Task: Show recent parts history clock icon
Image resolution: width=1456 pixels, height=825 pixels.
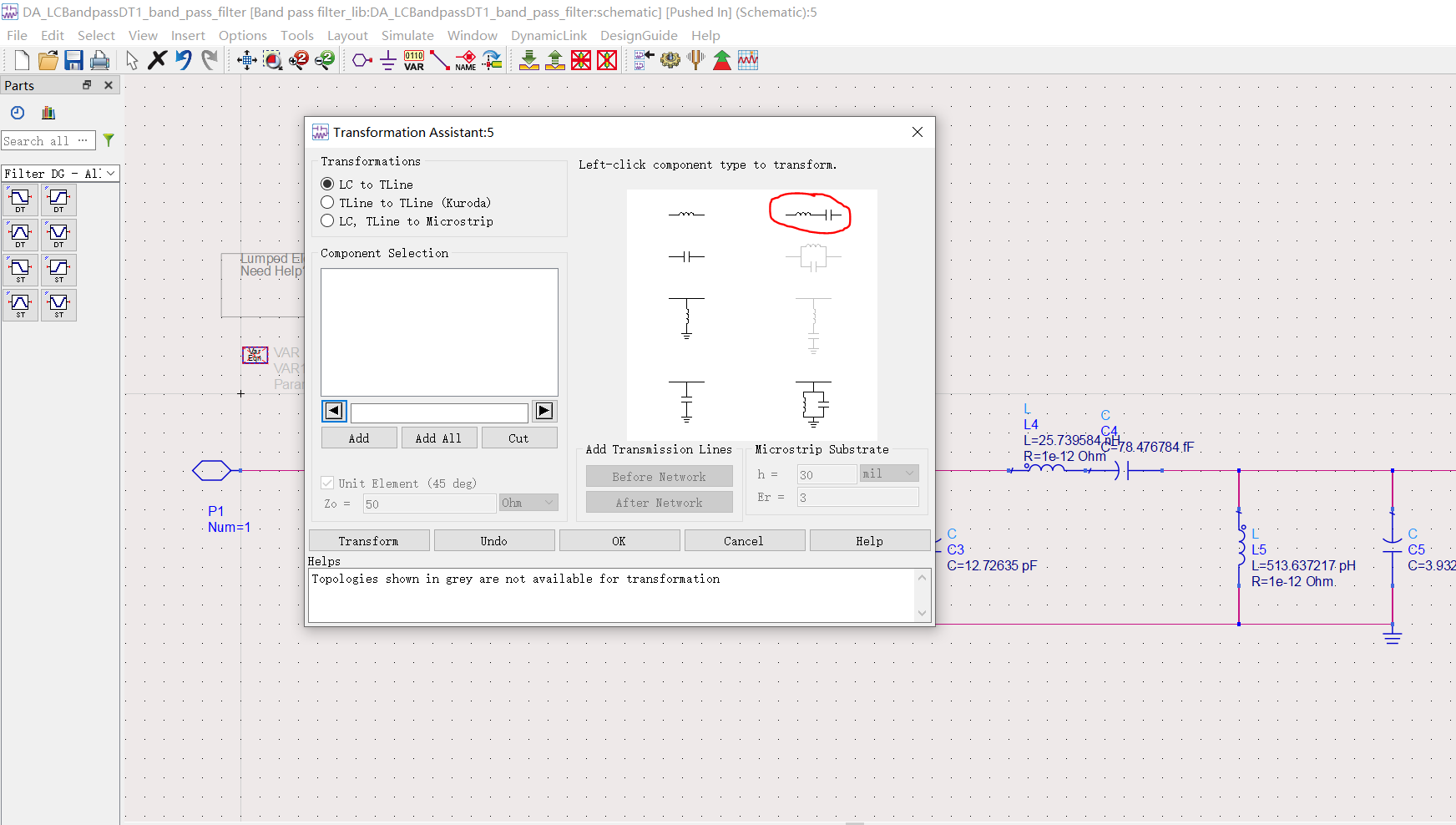Action: (x=18, y=113)
